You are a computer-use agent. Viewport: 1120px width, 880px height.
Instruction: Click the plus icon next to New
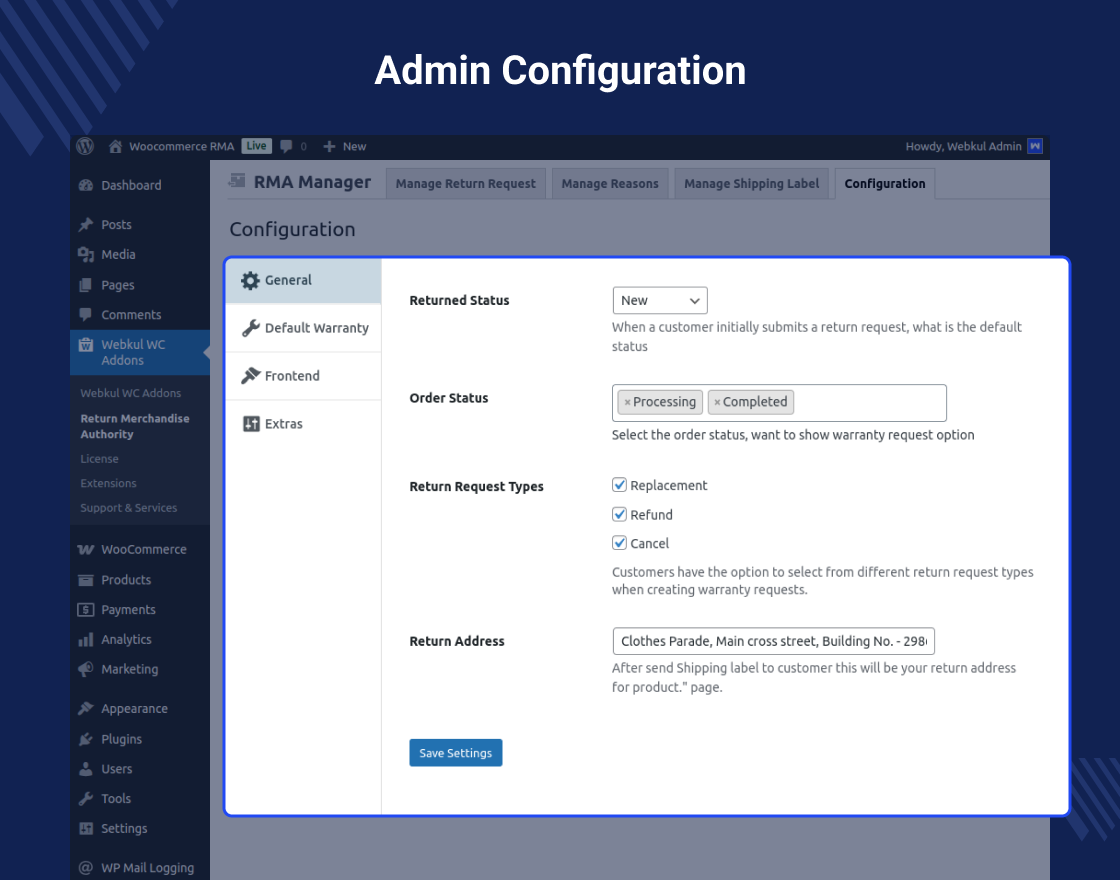tap(329, 146)
